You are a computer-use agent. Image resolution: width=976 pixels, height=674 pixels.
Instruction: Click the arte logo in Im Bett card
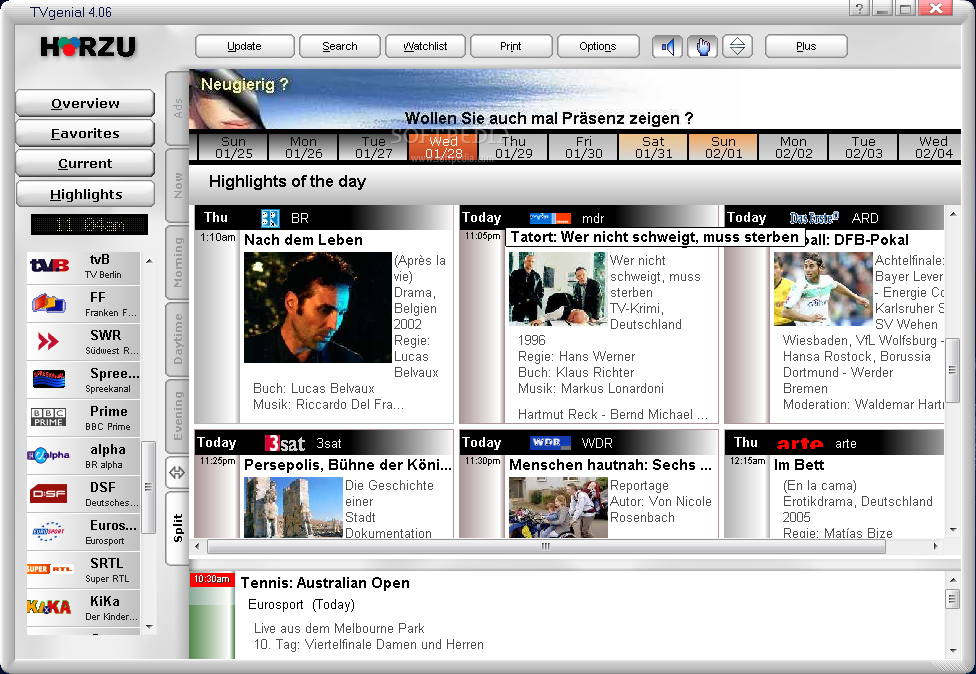point(800,444)
